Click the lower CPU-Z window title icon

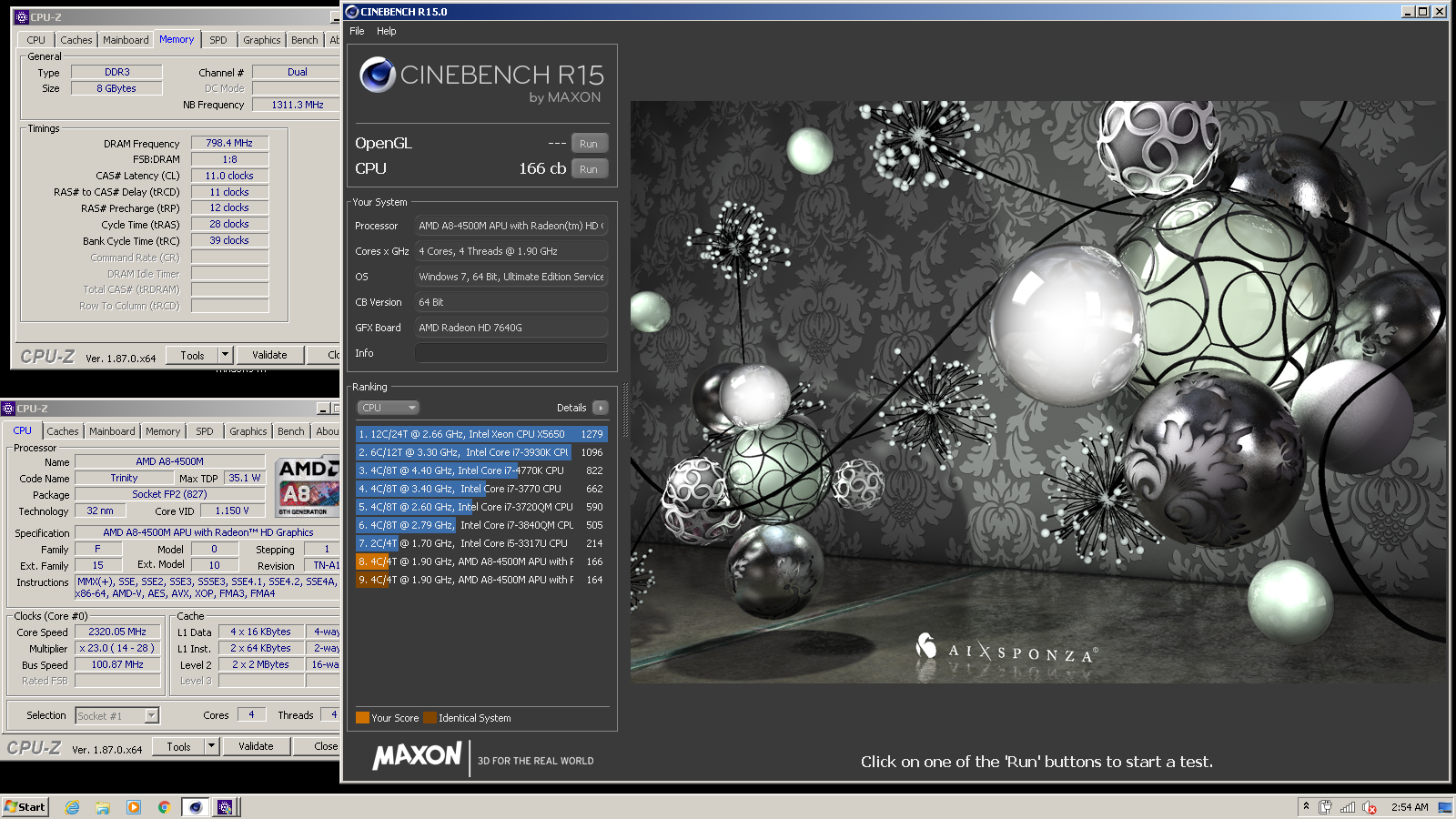tap(8, 409)
